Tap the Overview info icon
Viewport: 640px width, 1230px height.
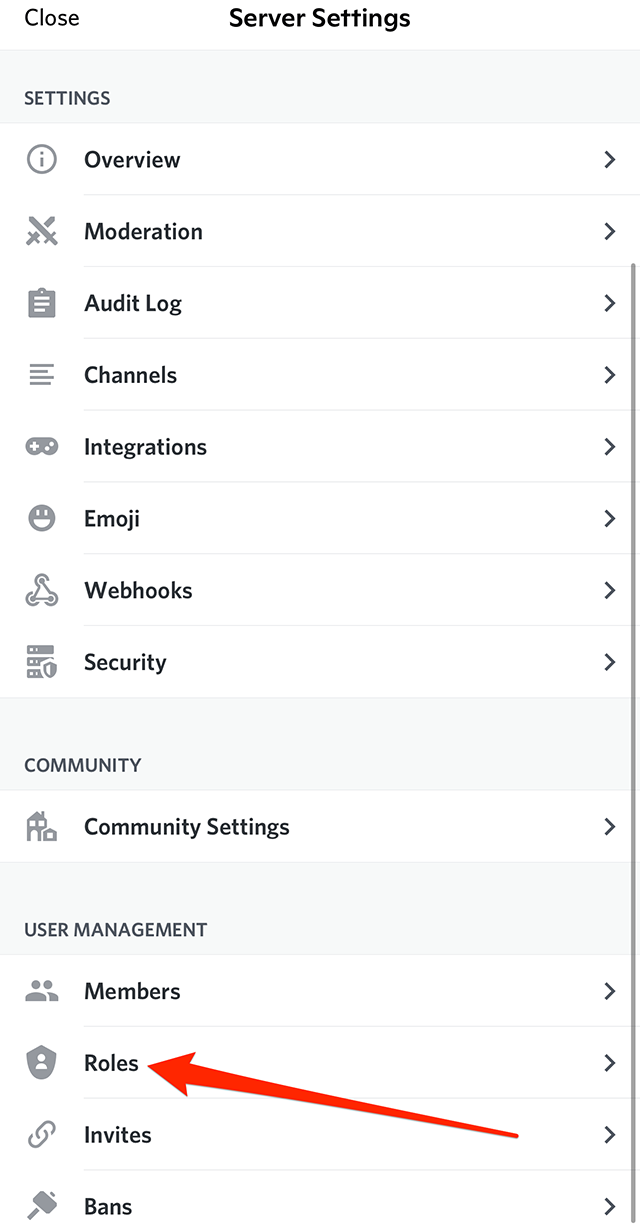pyautogui.click(x=41, y=159)
